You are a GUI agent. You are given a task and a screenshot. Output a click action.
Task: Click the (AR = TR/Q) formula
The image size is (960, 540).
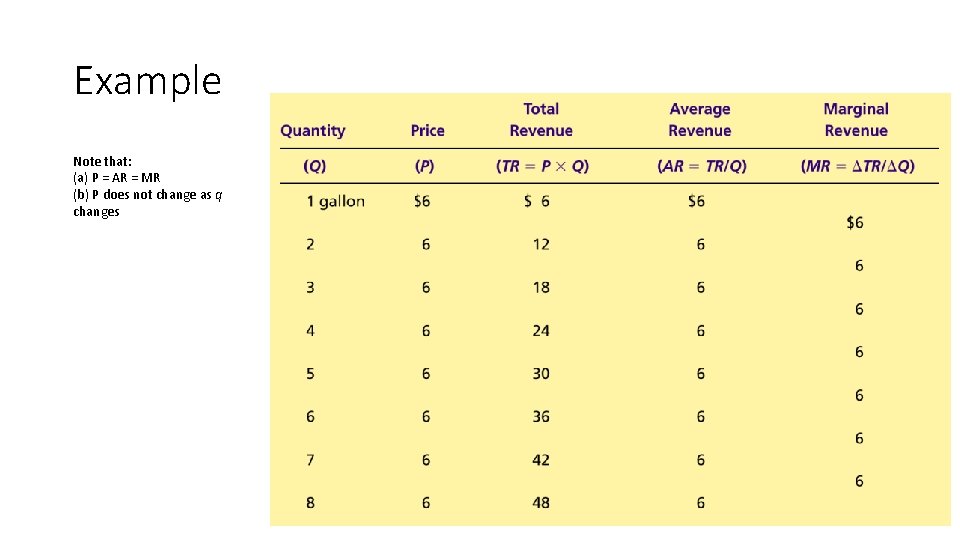pos(702,166)
